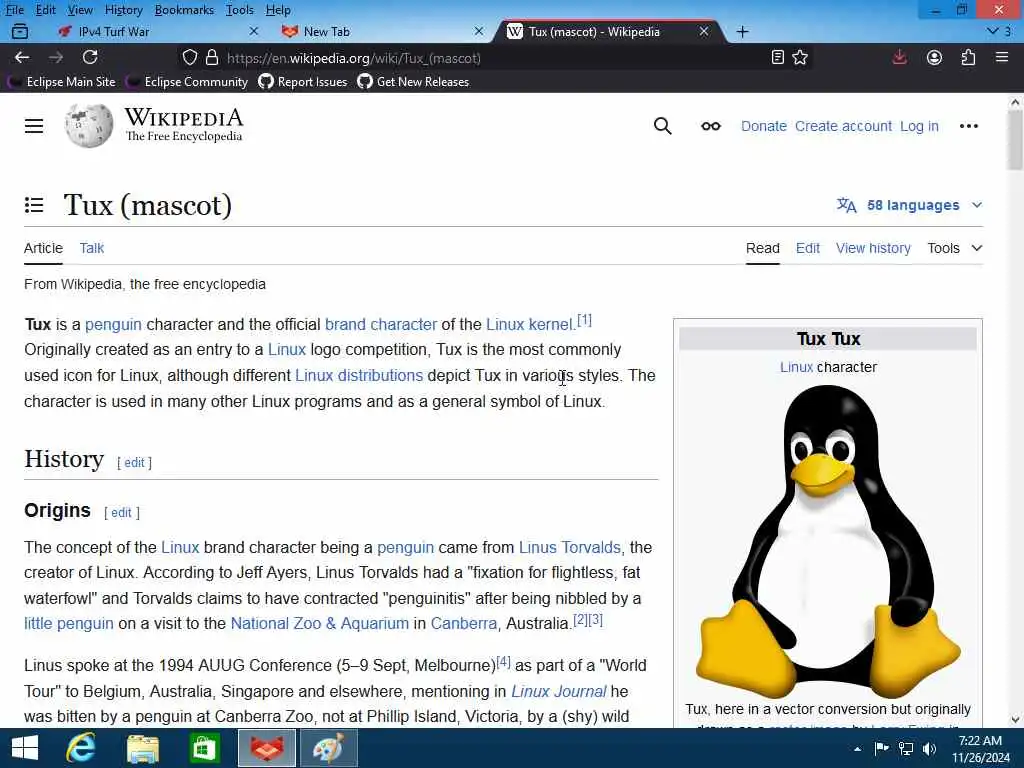Click the taskbar clock 7:22 AM

(980, 741)
